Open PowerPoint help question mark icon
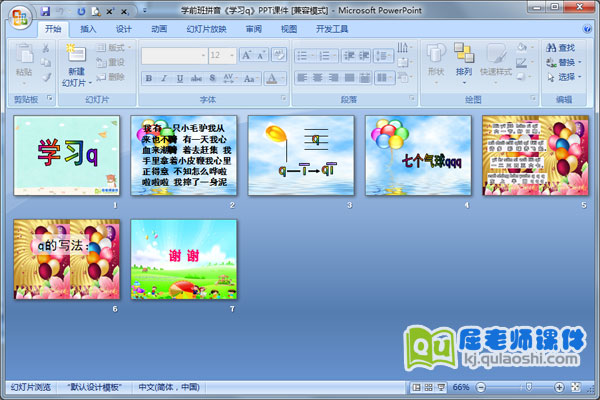Screen dimensions: 600x400 click(x=587, y=28)
